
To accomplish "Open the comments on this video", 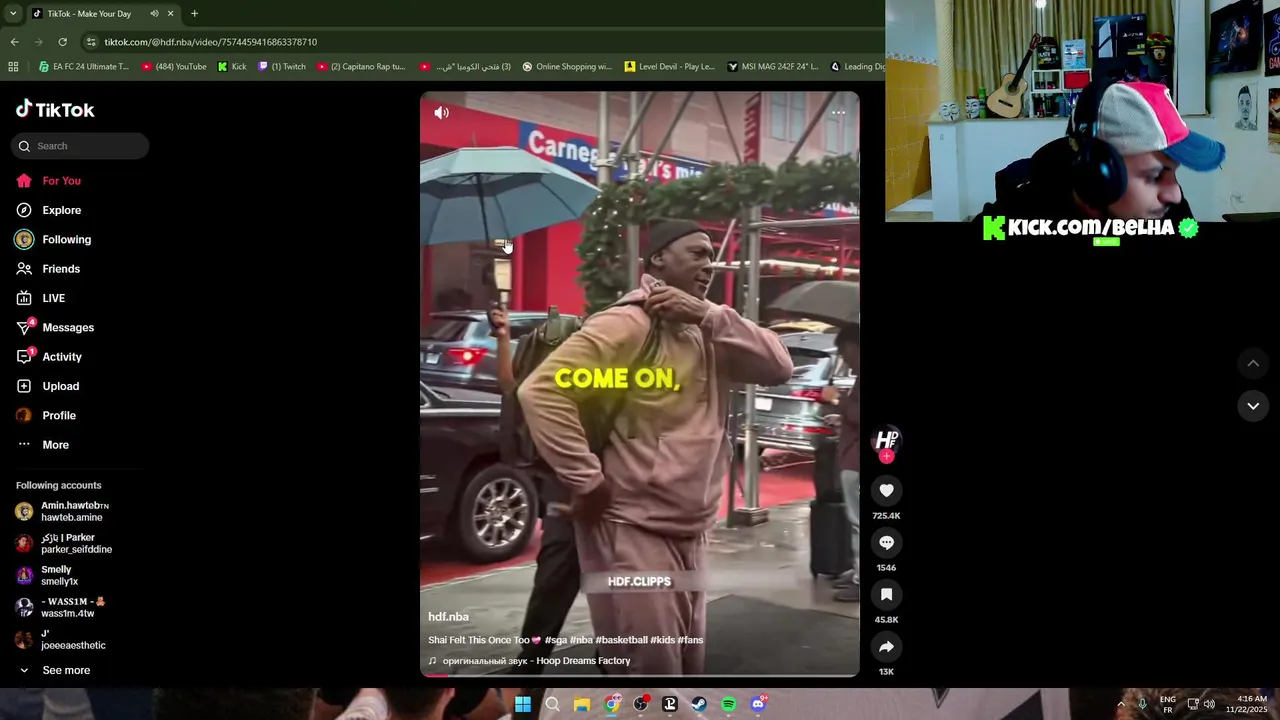I will 886,542.
